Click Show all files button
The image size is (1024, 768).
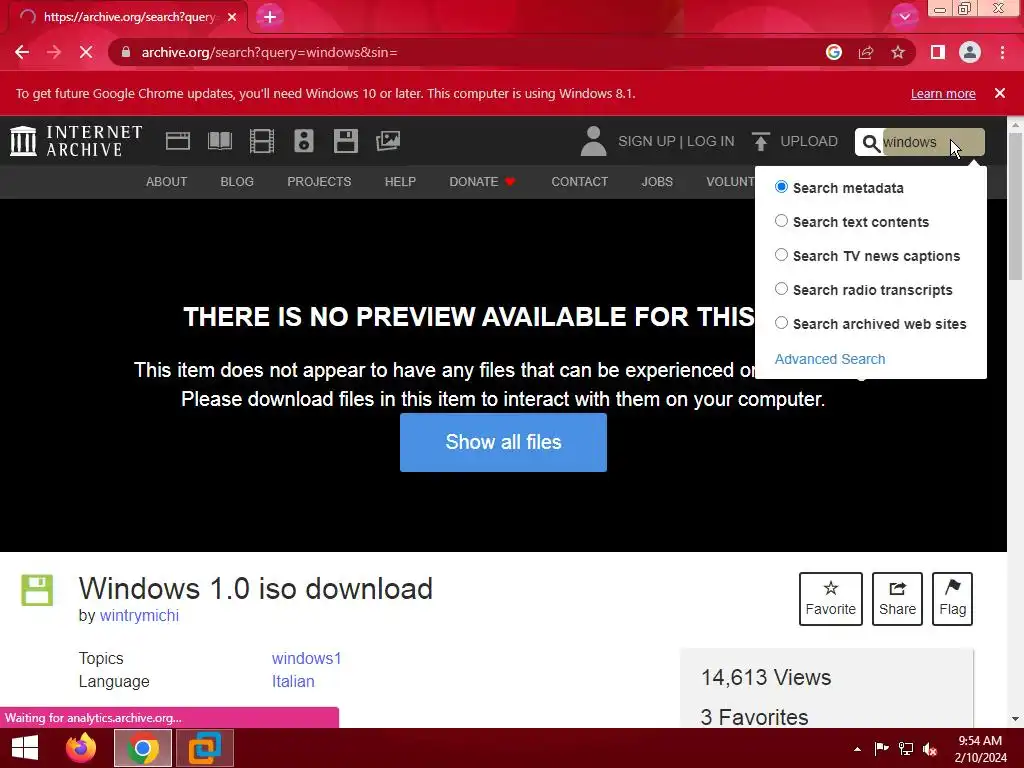pos(504,442)
